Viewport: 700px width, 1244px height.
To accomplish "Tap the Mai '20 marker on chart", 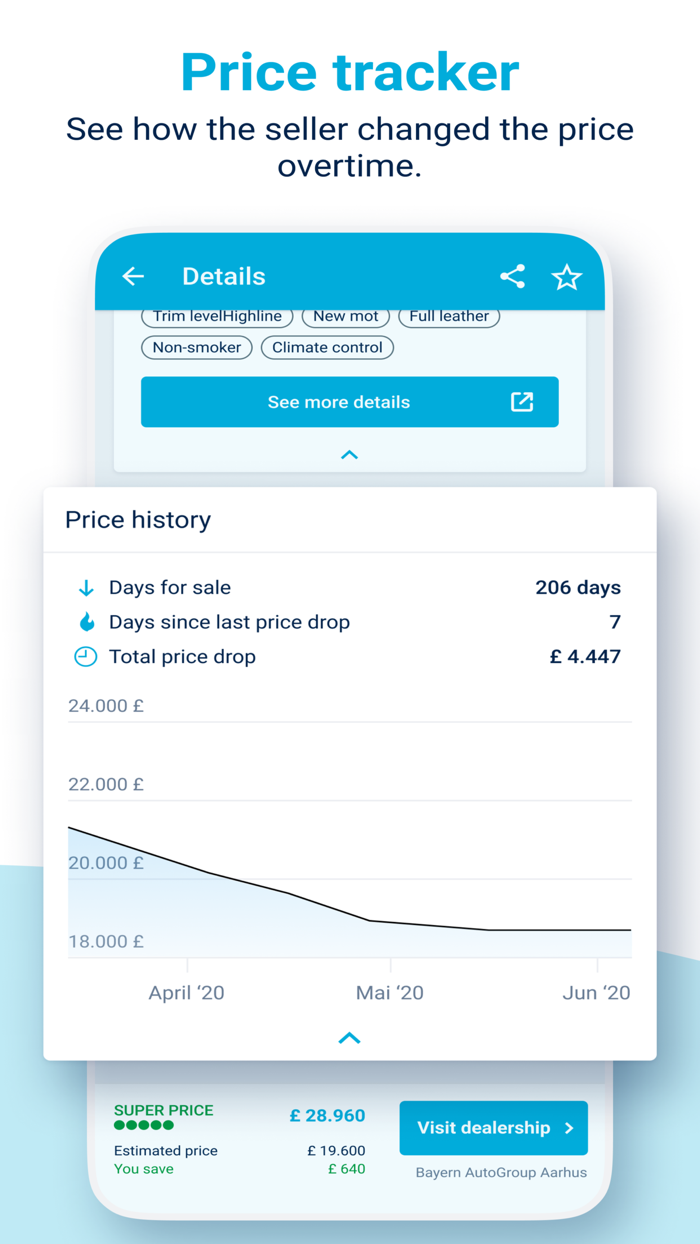I will point(390,992).
